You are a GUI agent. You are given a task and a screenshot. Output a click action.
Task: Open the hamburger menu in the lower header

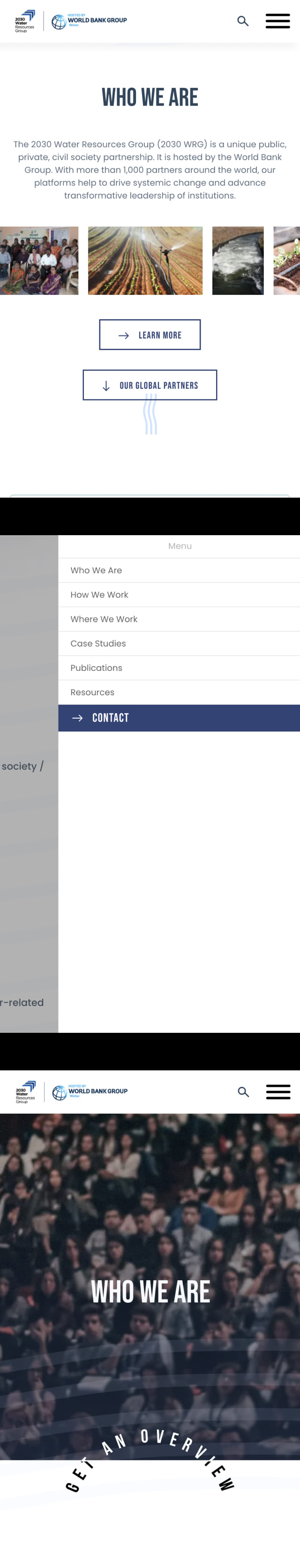point(278,1092)
